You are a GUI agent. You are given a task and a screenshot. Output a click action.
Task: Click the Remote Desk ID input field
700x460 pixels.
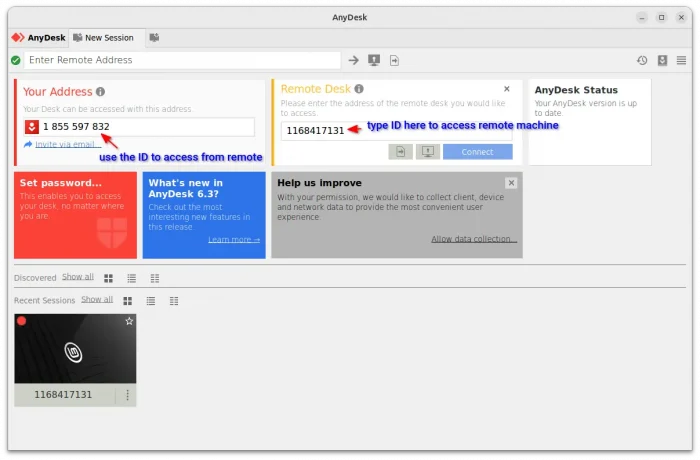396,130
